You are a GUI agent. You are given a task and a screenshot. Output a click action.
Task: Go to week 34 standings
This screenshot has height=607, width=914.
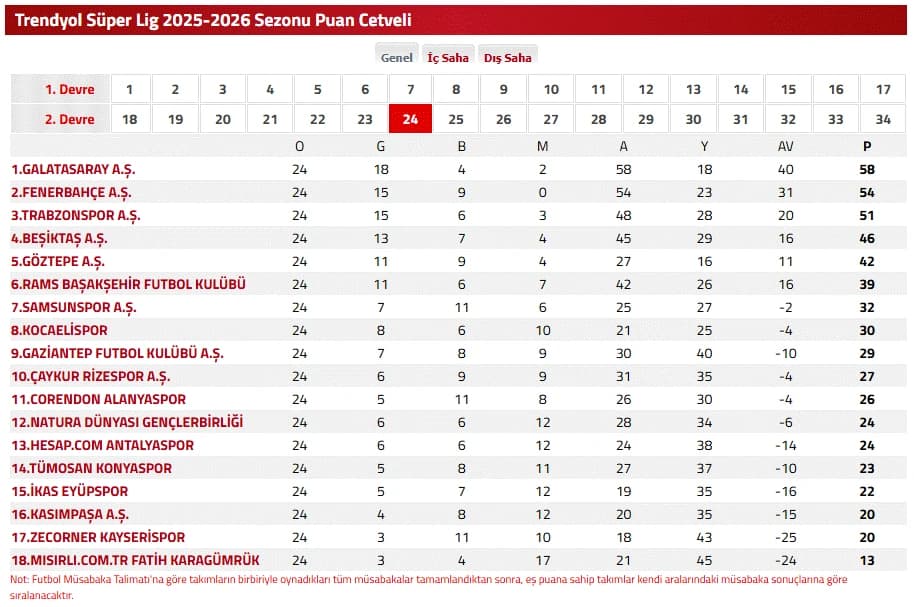pyautogui.click(x=883, y=119)
